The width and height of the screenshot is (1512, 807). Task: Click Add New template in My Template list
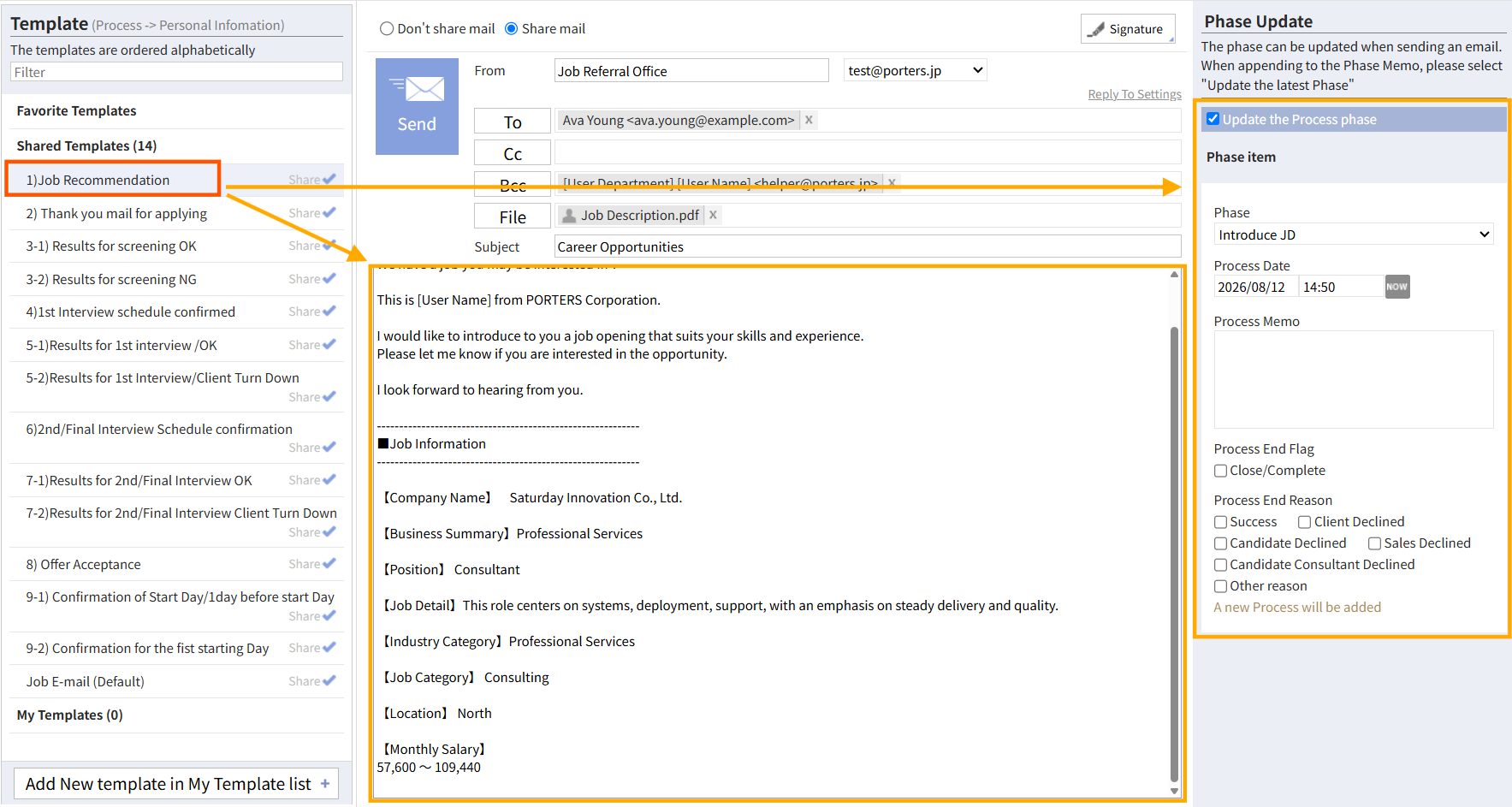click(x=176, y=784)
